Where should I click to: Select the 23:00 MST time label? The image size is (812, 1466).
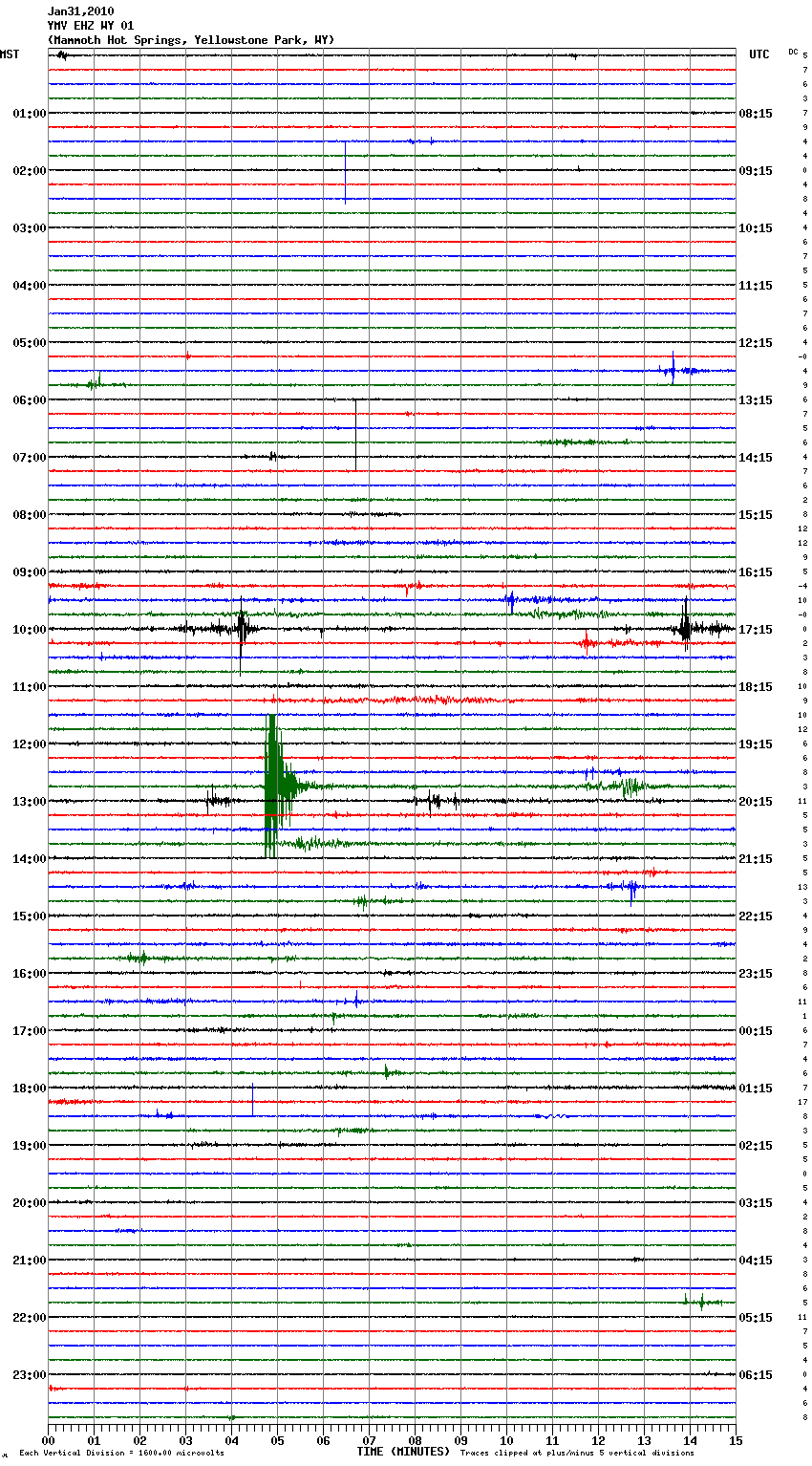30,1375
